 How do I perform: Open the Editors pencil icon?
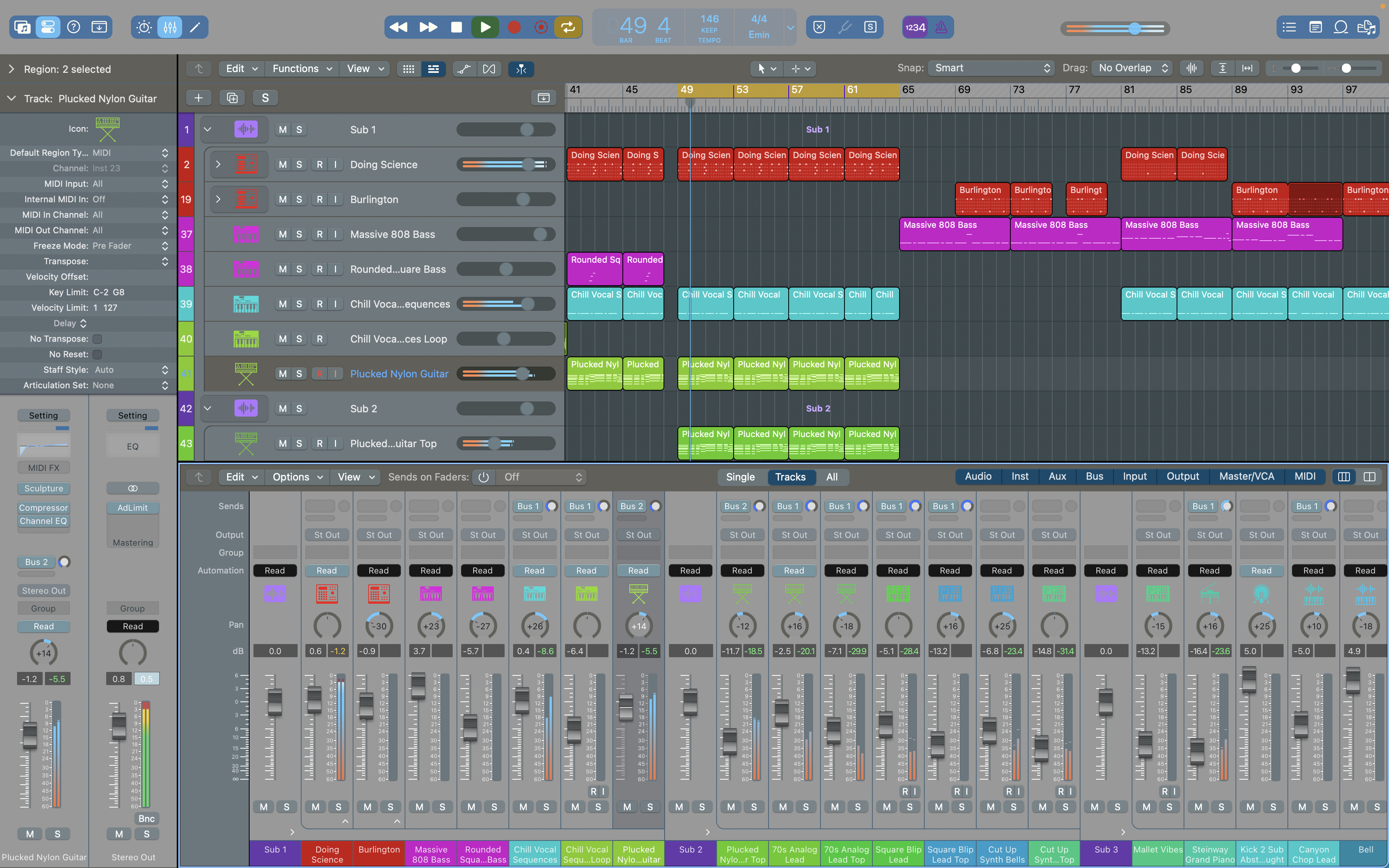point(195,27)
